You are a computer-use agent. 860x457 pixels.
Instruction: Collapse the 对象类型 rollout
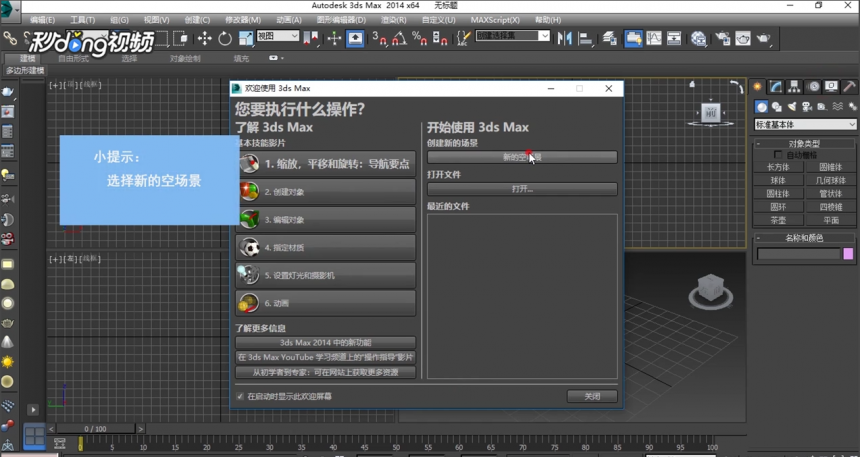[804, 144]
